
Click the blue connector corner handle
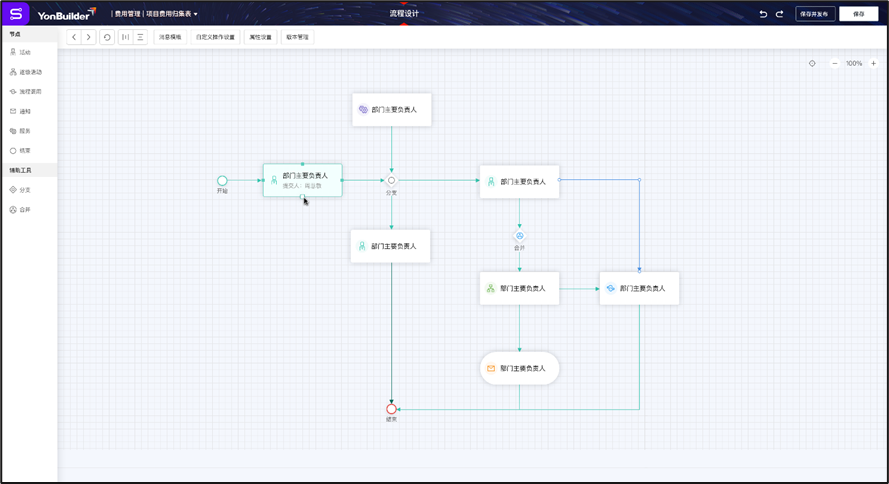coord(640,180)
